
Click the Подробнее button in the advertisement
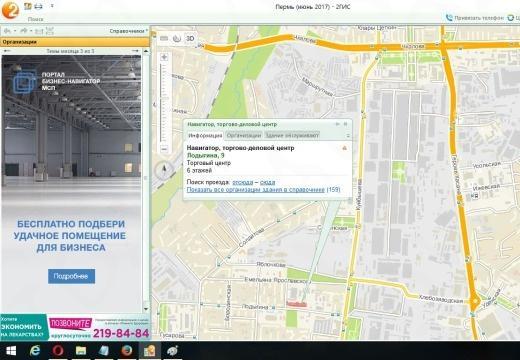(71, 276)
